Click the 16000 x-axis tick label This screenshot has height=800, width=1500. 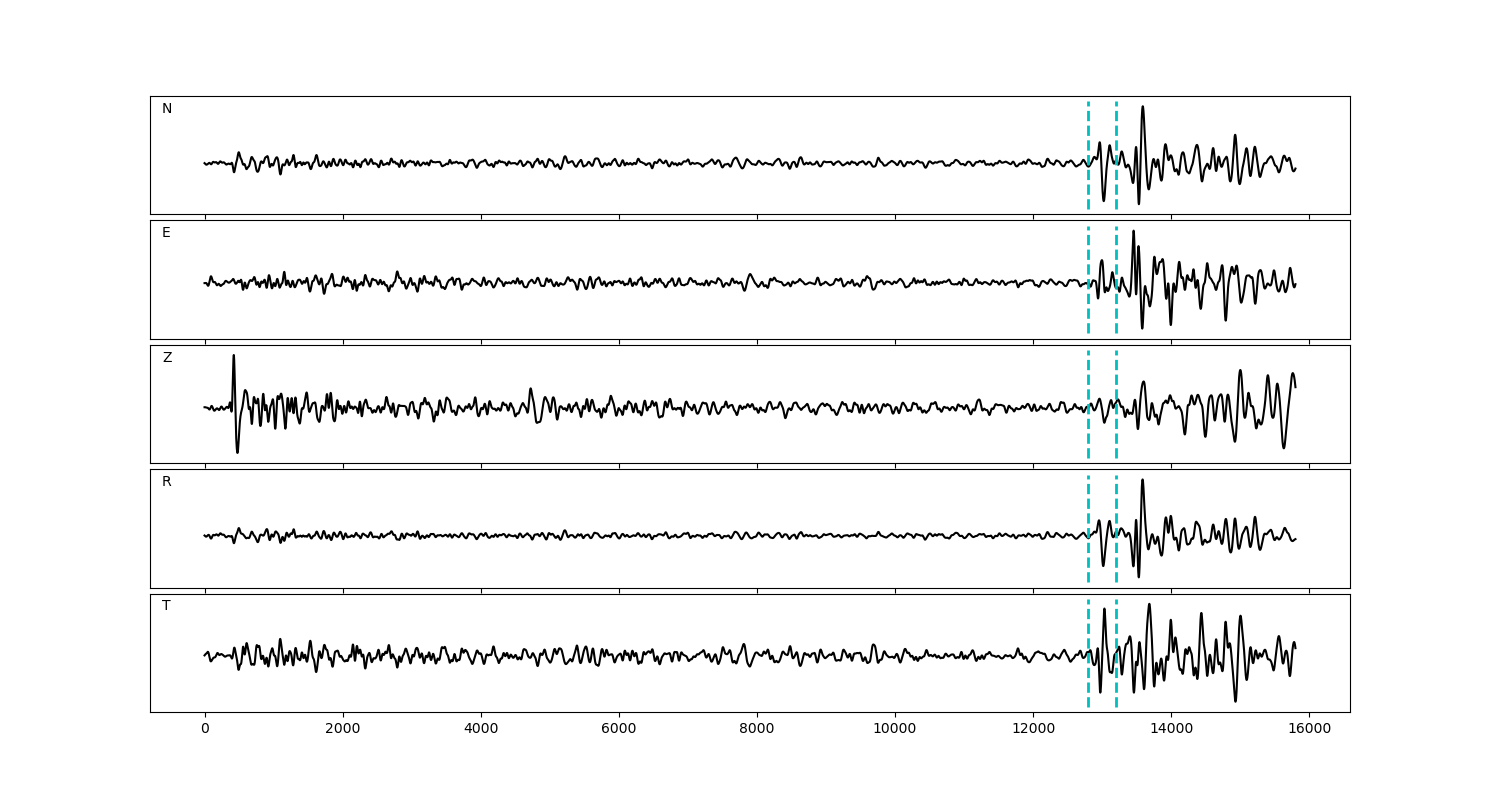pyautogui.click(x=1309, y=730)
